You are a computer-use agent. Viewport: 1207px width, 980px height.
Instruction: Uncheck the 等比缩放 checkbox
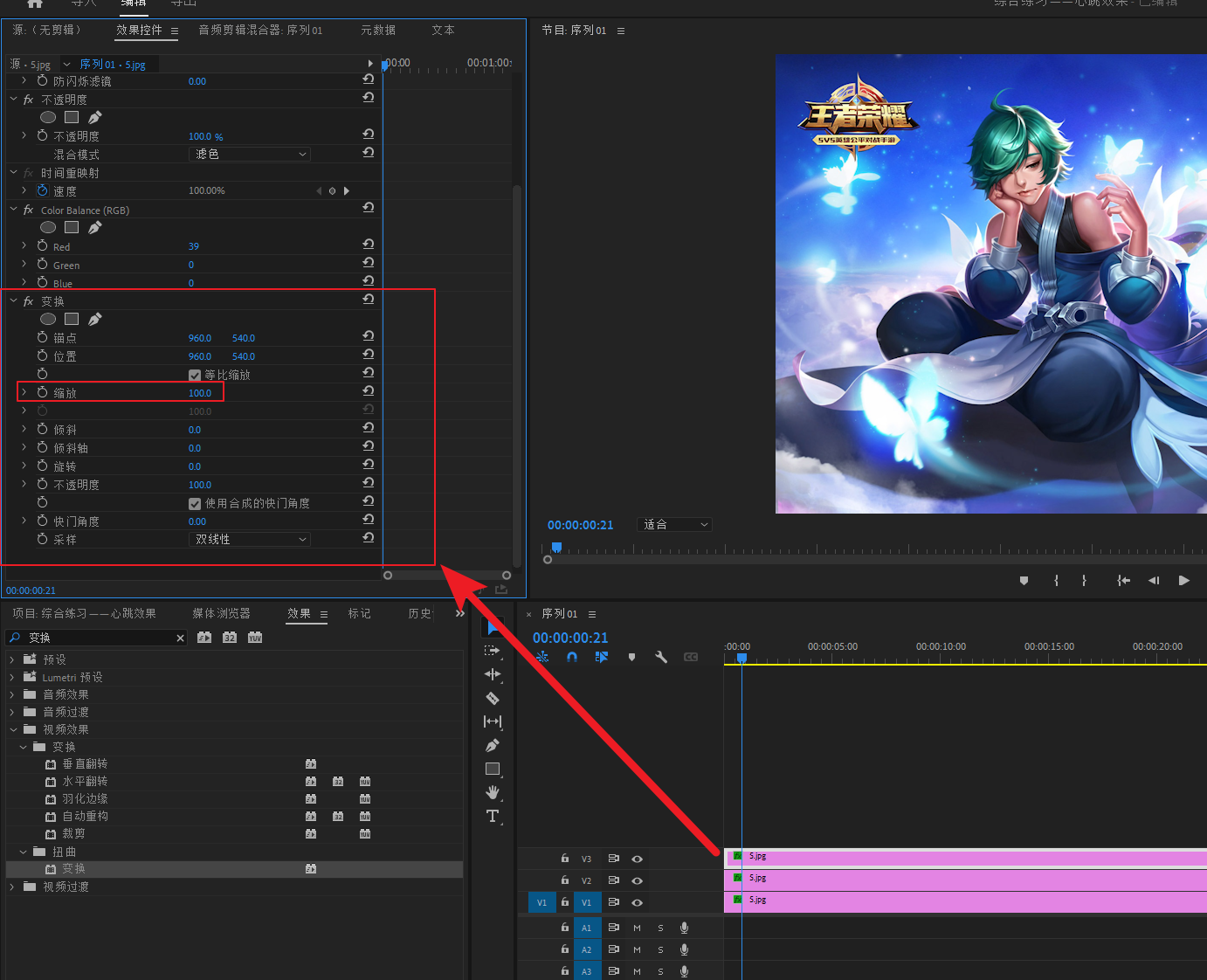pos(195,375)
